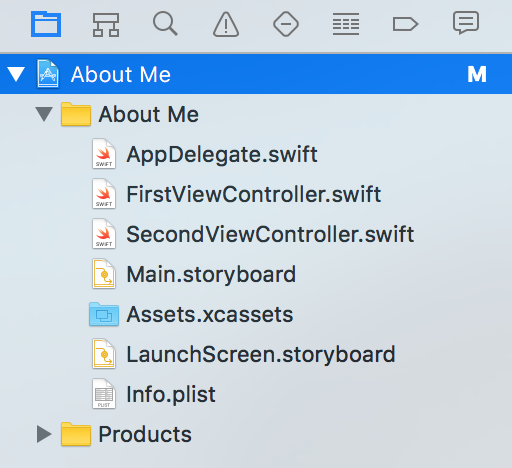Screen dimensions: 512x468
Task: Open the Project navigator folder icon
Action: point(46,24)
